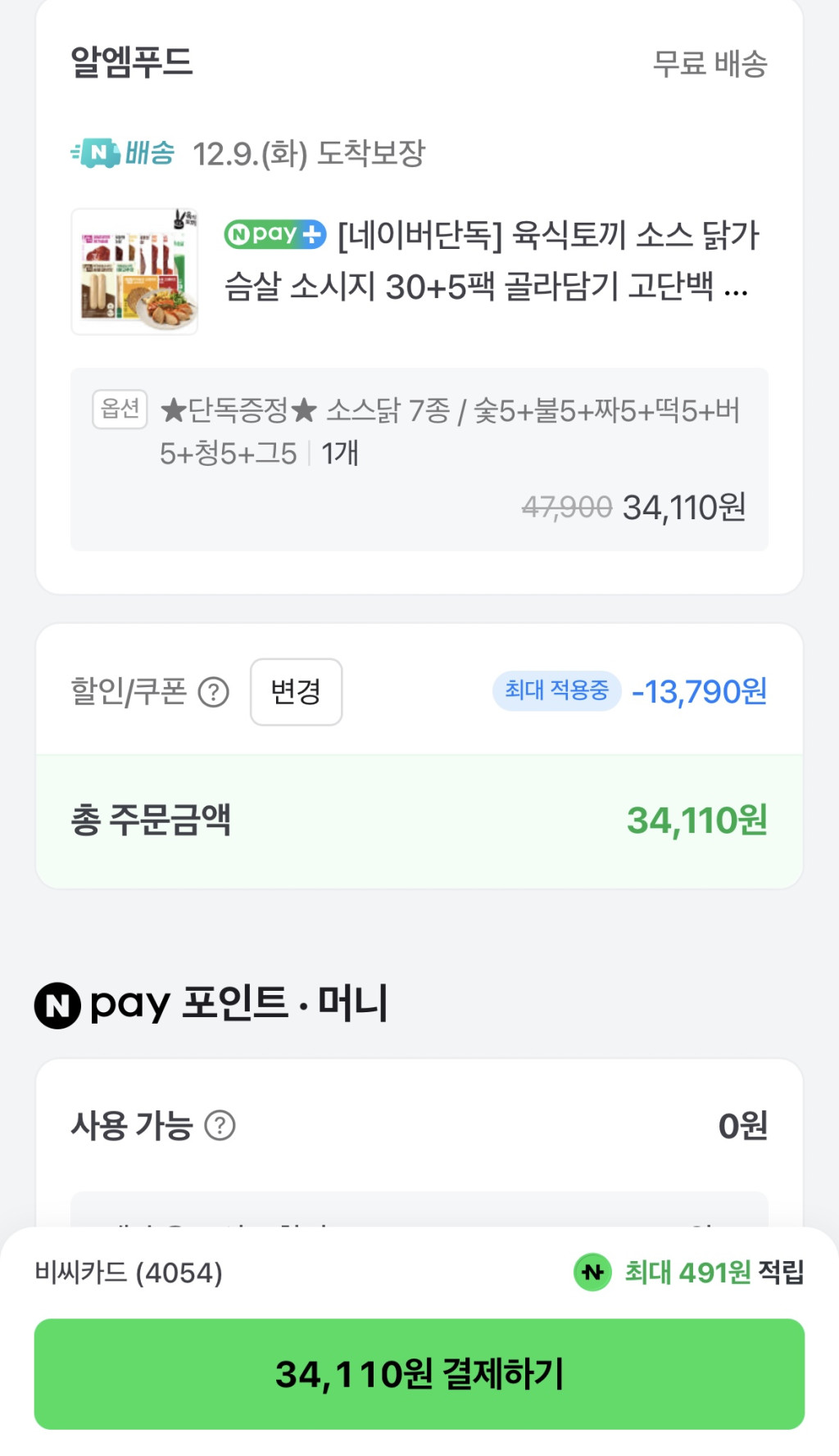Click the black Npay logo circle
Screen dimensions: 839x1456
[57, 1005]
